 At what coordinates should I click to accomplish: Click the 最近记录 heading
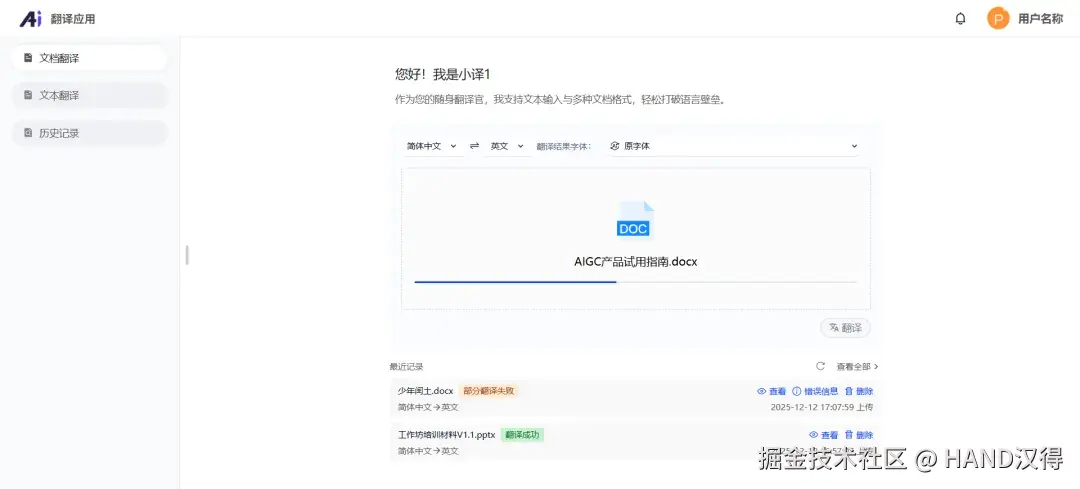click(406, 366)
